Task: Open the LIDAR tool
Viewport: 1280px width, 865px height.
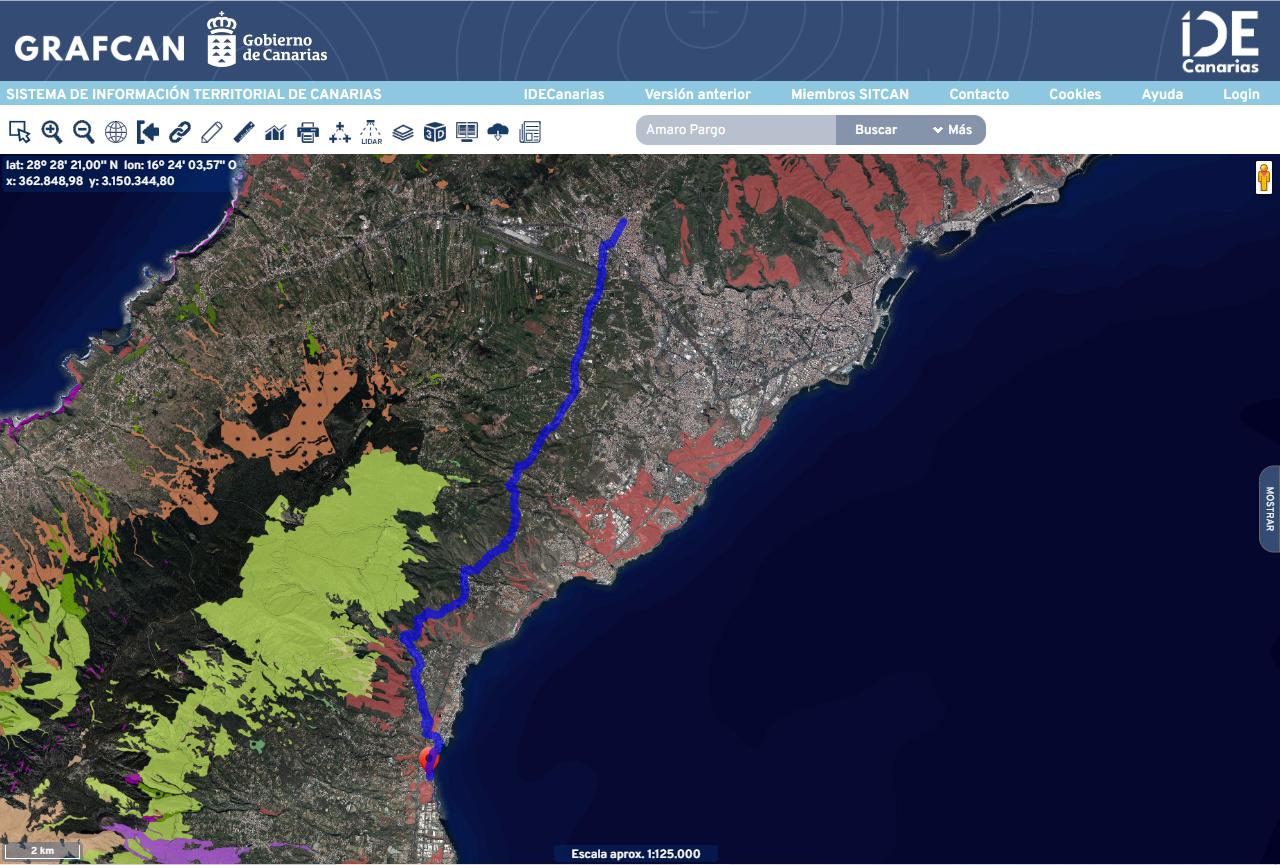Action: (x=371, y=131)
